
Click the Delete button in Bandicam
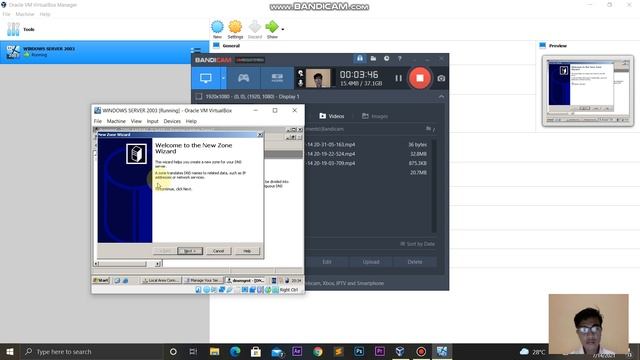click(415, 262)
